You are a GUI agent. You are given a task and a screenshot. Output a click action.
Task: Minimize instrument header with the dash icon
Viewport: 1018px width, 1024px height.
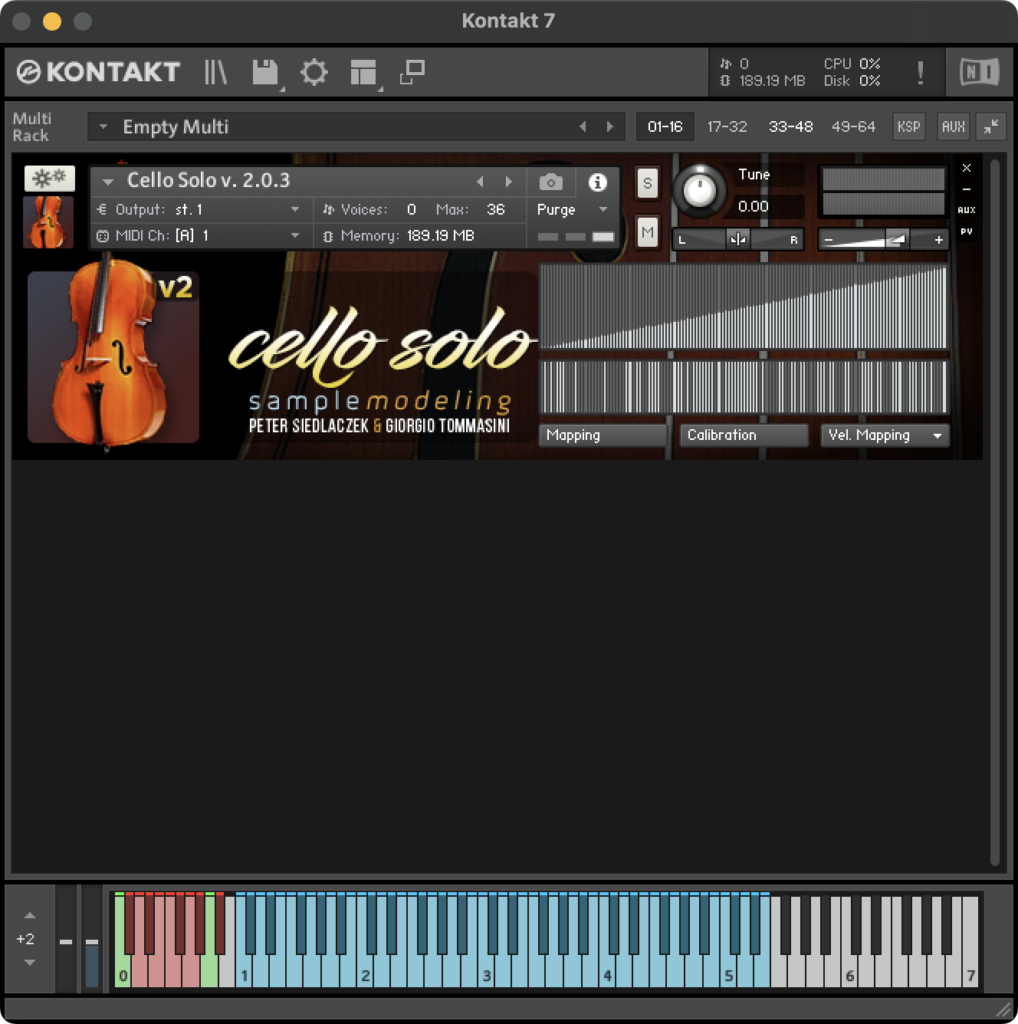[966, 189]
